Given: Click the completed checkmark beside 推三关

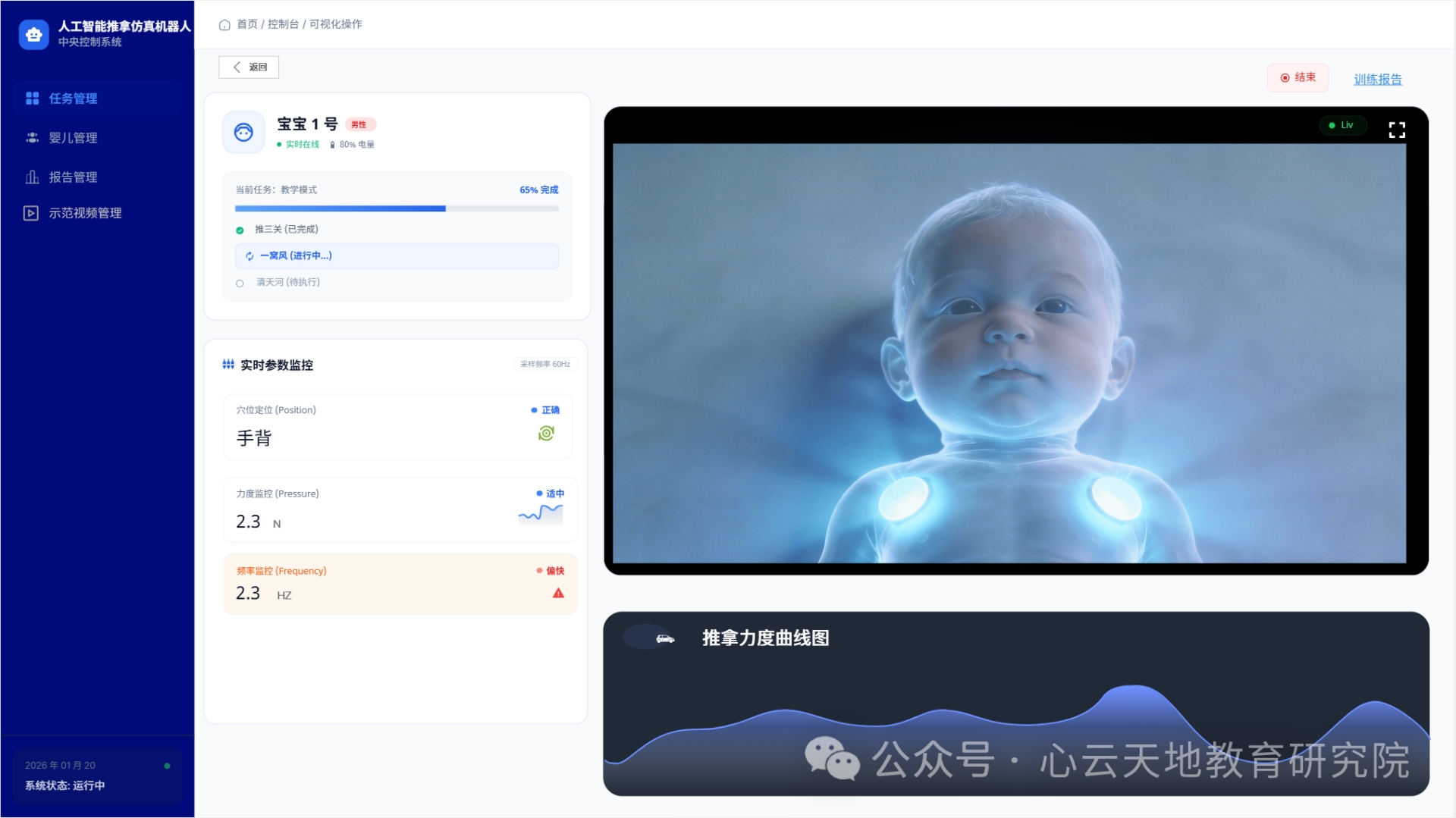Looking at the screenshot, I should [240, 230].
